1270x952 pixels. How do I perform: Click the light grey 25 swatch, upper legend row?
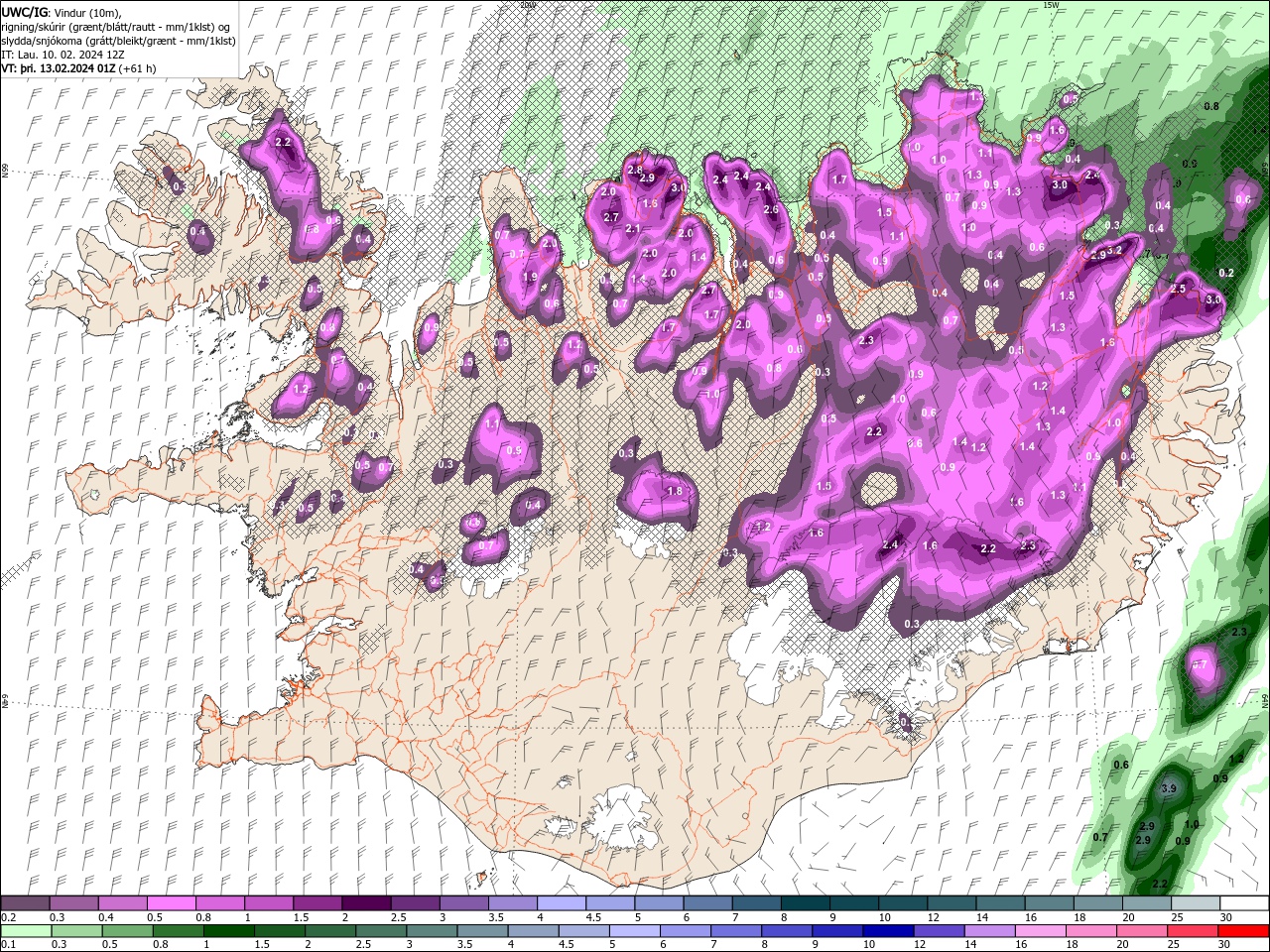point(1196,903)
